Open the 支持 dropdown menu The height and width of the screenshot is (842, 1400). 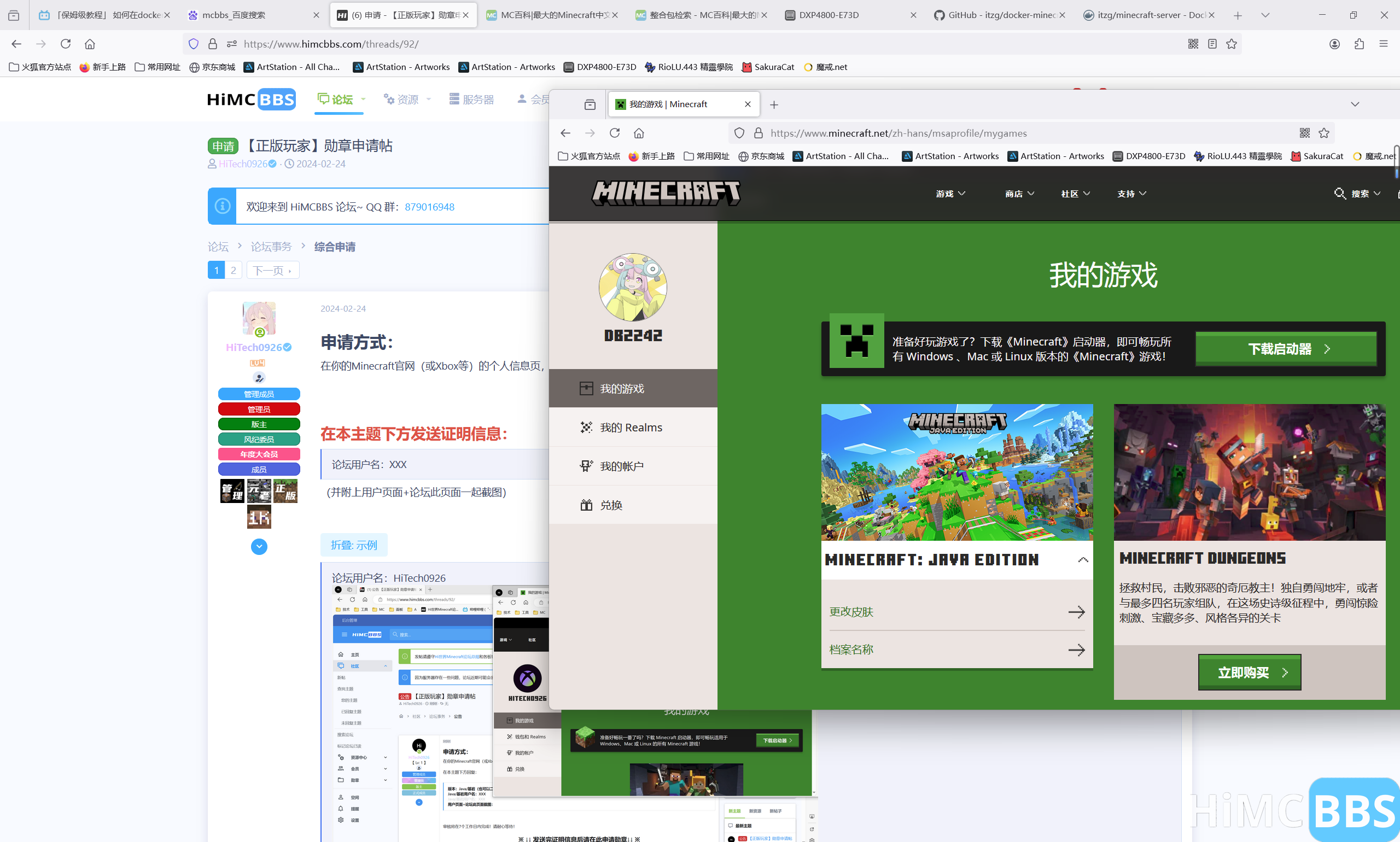[1131, 194]
